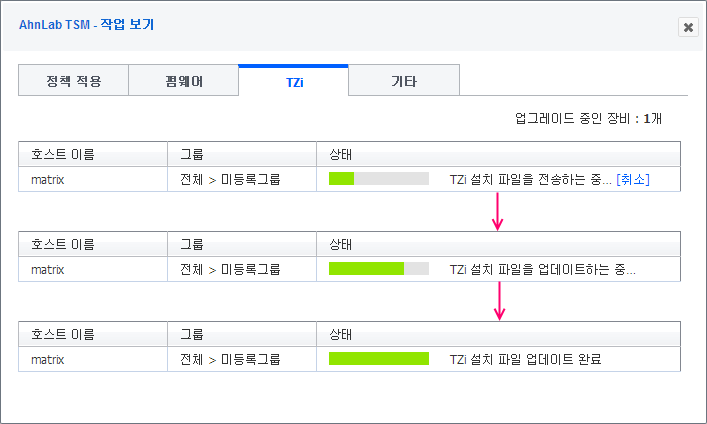Click the 'TZi 설치 파일을 업데이트하는 중...' status text
This screenshot has width=707, height=424.
542,269
